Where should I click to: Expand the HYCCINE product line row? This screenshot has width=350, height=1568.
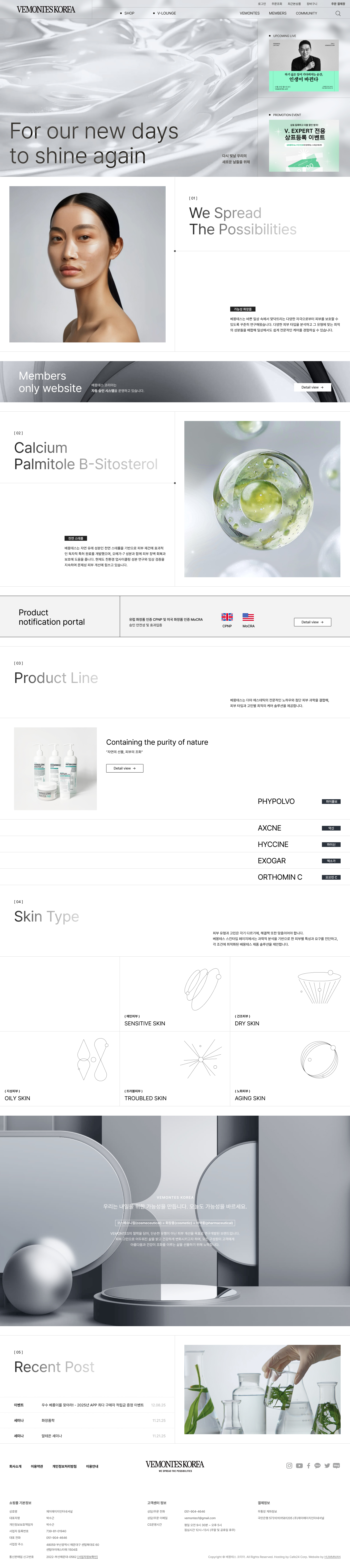pyautogui.click(x=273, y=844)
